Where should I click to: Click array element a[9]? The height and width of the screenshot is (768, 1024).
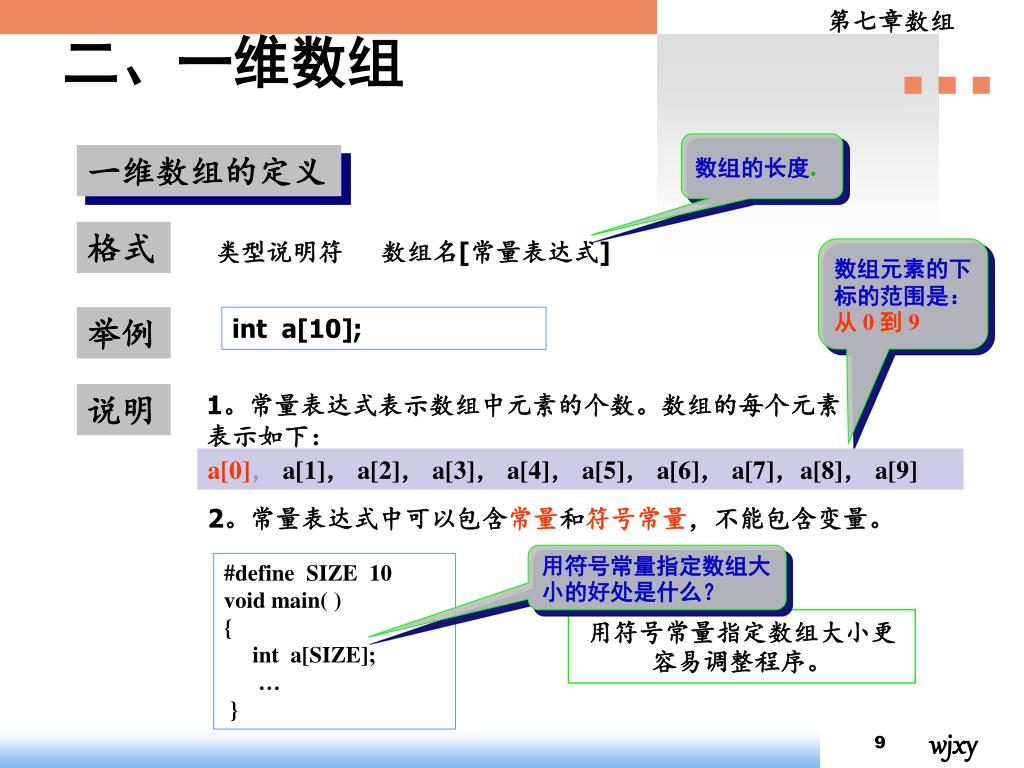(x=896, y=470)
